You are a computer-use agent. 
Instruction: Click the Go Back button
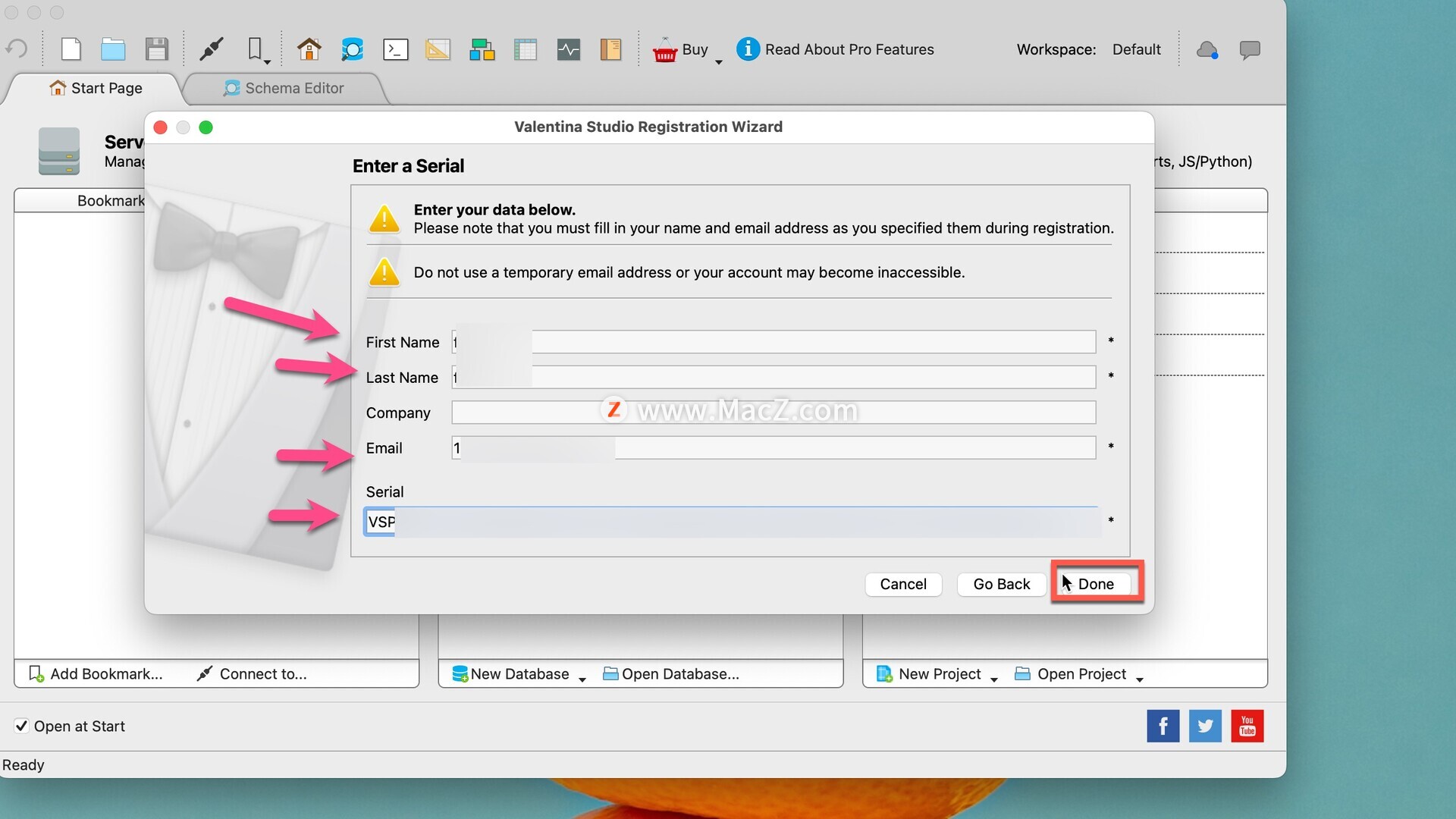click(x=1001, y=584)
